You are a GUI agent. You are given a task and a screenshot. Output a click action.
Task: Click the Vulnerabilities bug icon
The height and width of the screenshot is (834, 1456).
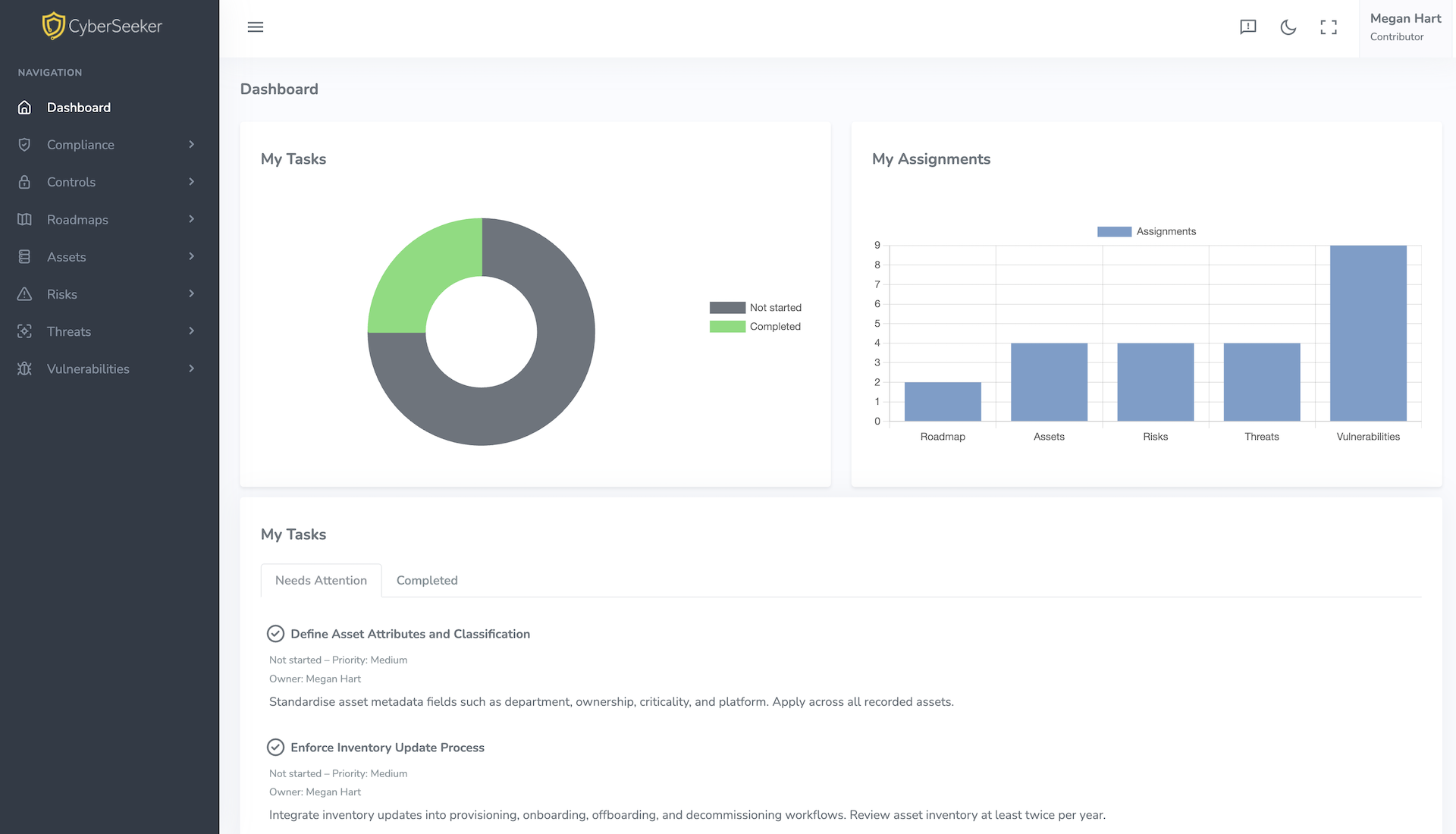click(24, 368)
